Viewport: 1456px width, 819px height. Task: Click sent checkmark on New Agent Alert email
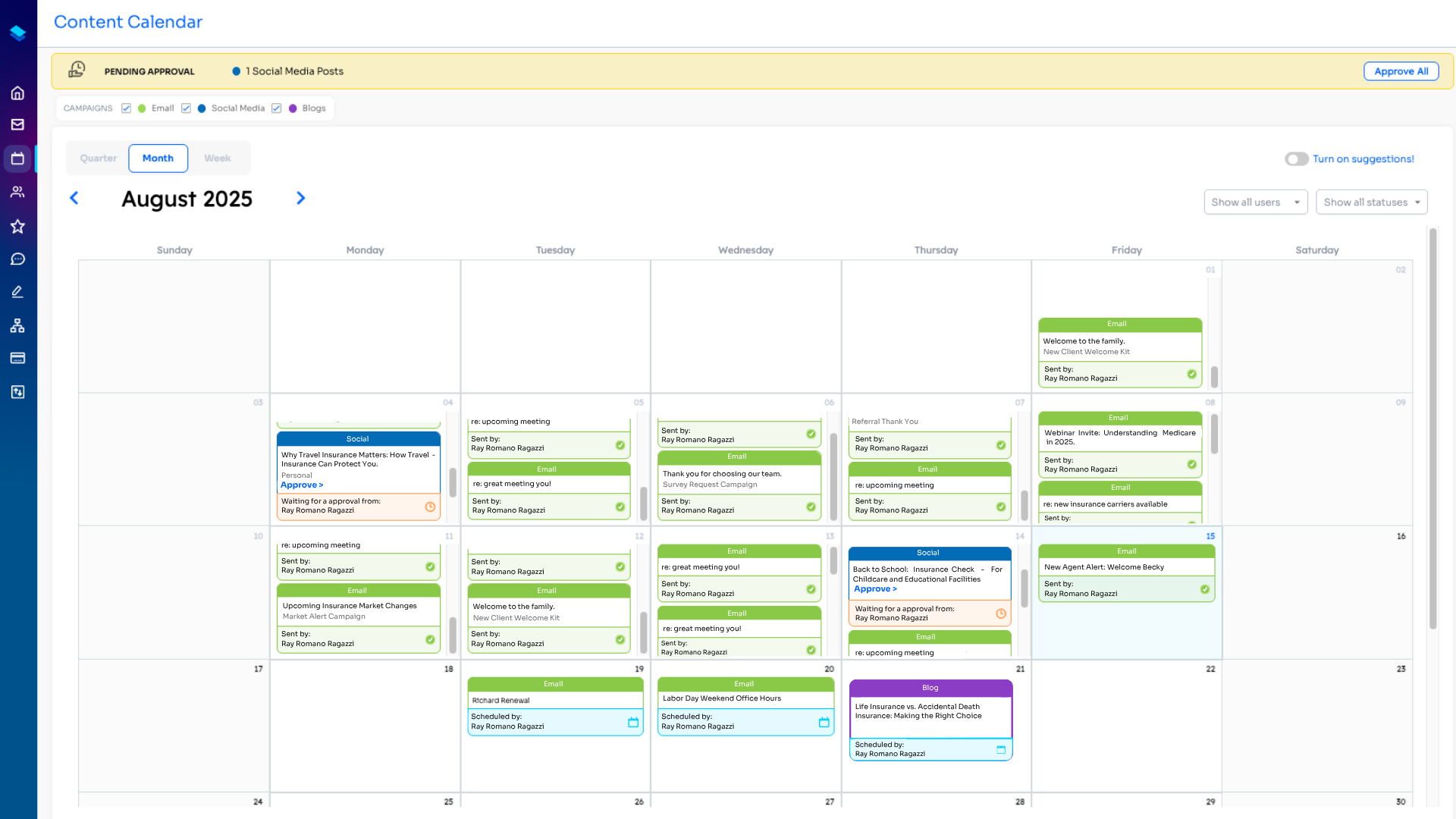[1205, 589]
